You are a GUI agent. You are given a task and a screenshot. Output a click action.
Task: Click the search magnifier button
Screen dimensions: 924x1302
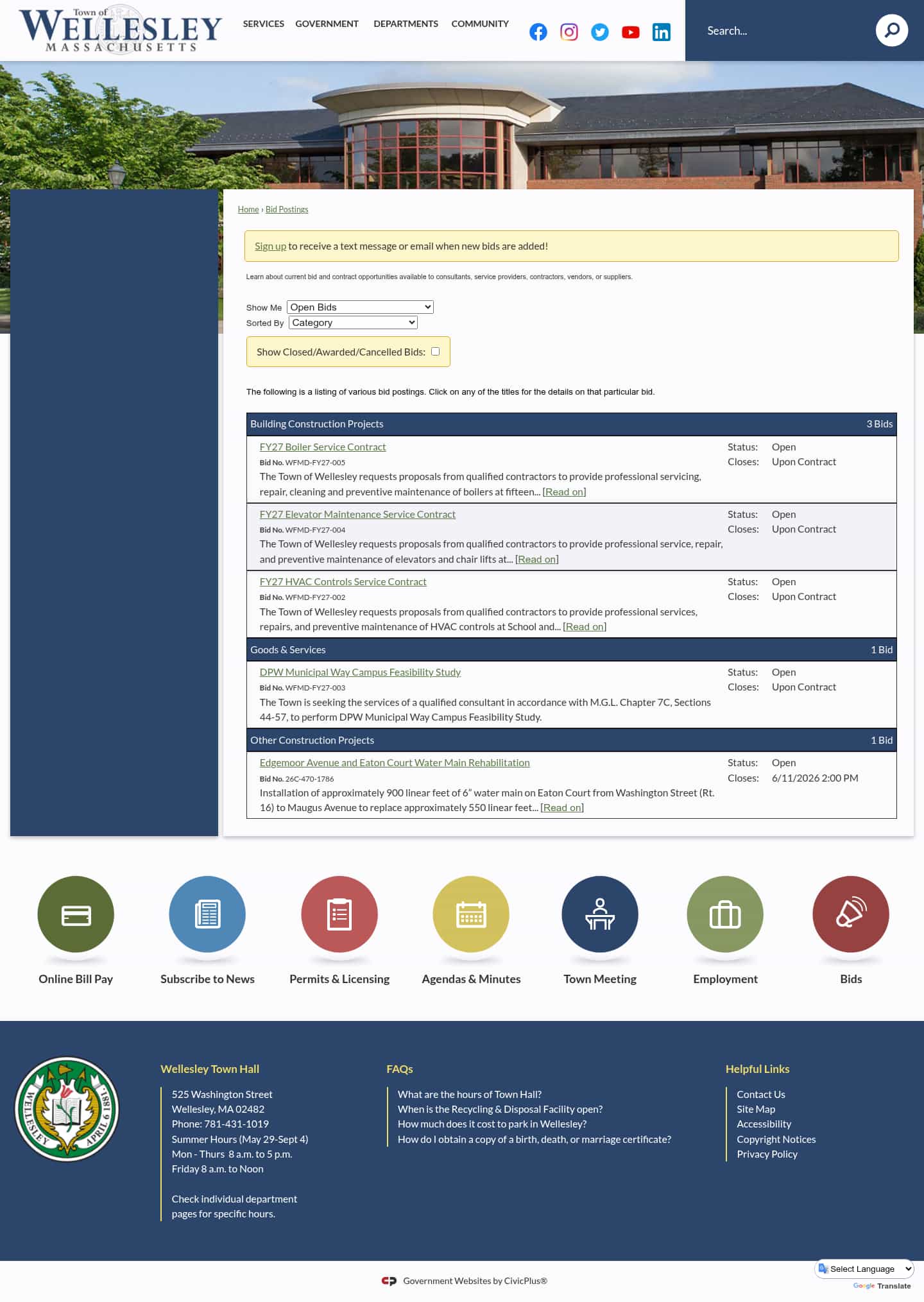891,30
